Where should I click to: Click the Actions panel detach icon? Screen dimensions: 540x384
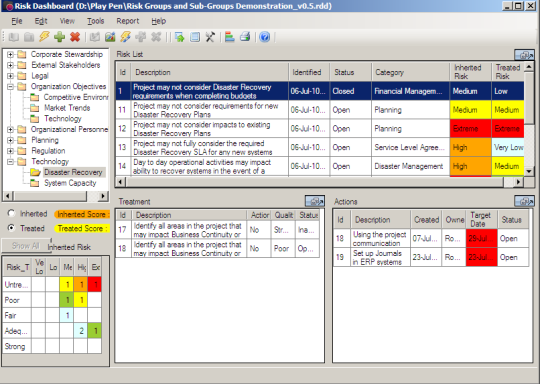point(525,201)
